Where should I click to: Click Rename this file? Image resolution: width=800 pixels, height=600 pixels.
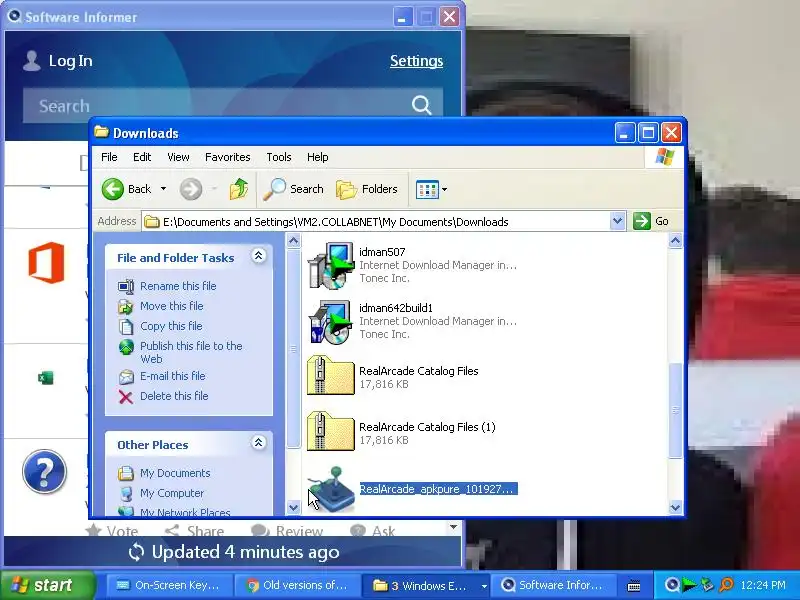[178, 286]
